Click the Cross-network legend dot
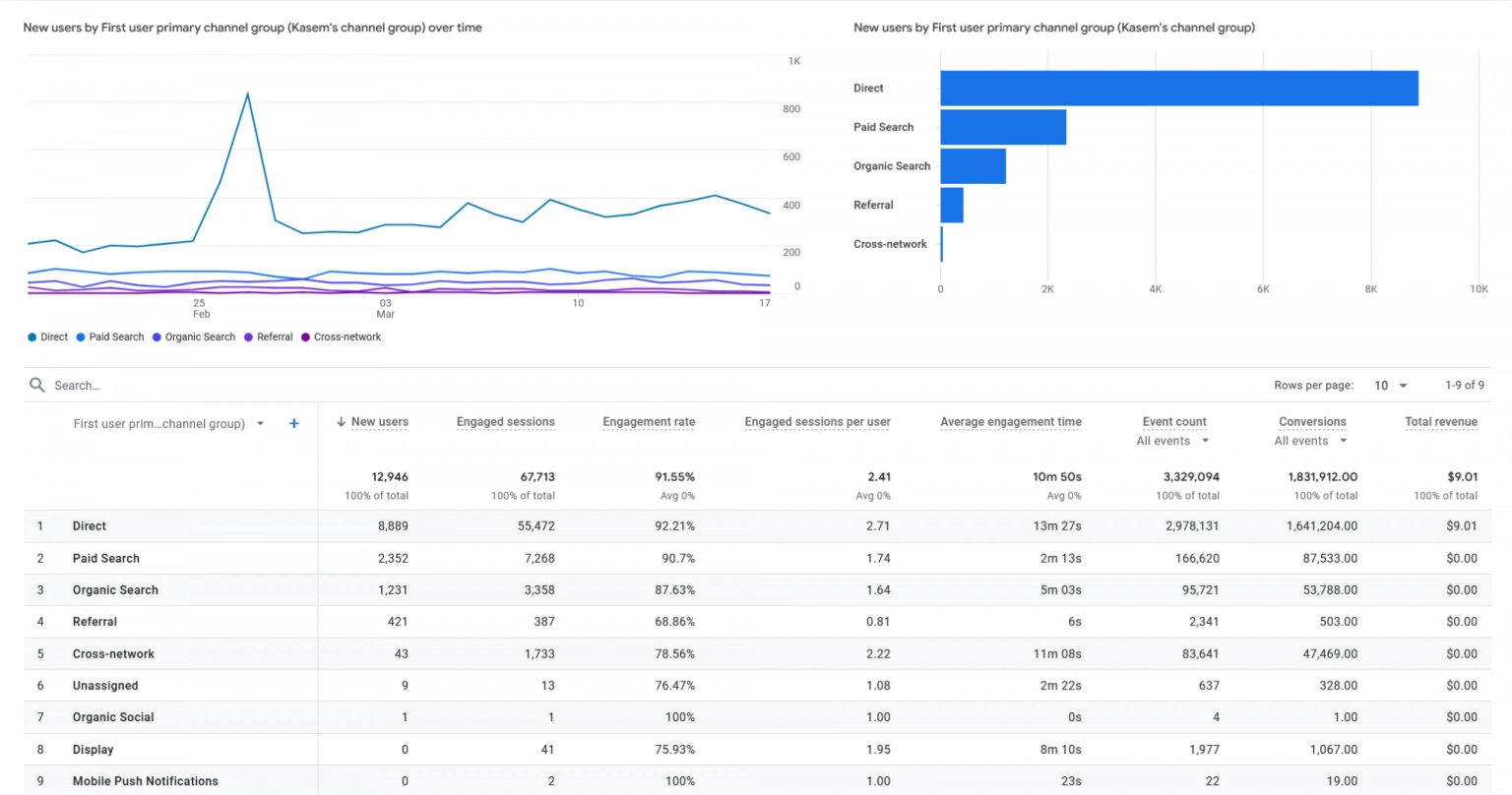This screenshot has width=1512, height=795. pos(305,336)
